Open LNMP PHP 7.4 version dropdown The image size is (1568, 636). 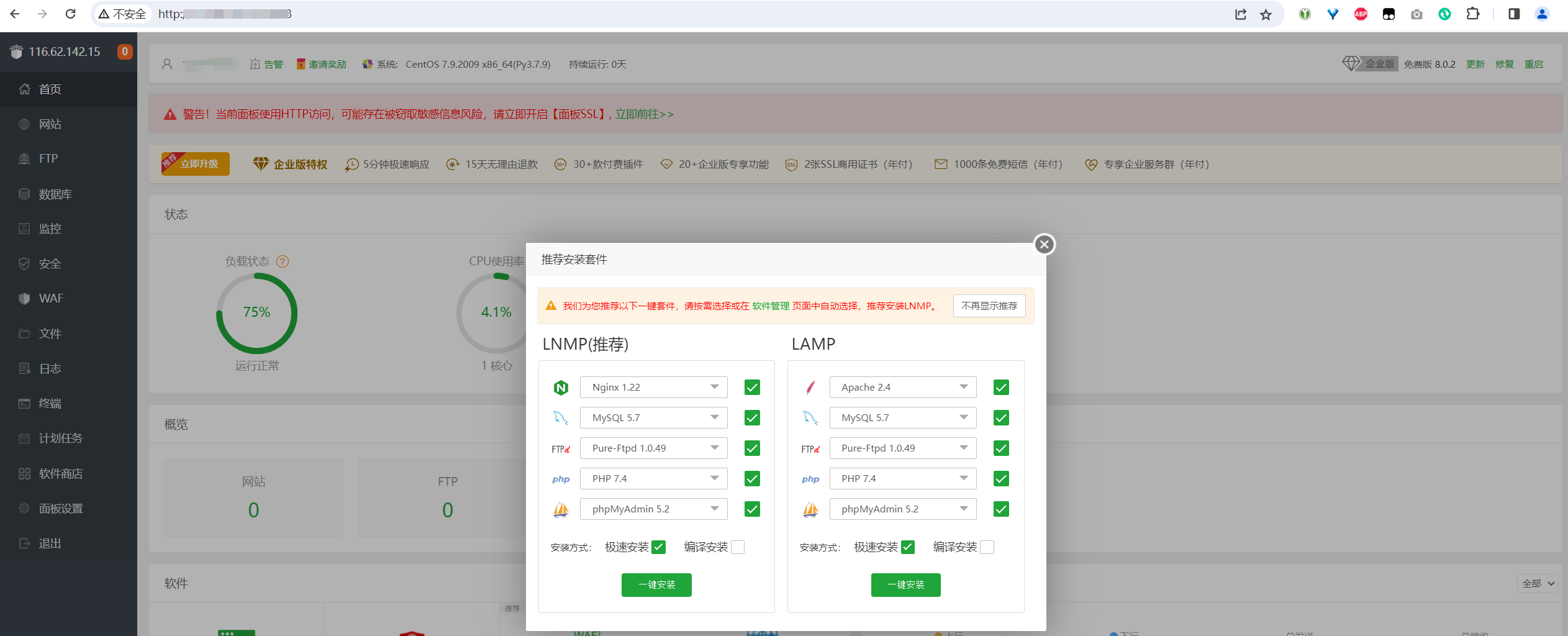pos(653,479)
